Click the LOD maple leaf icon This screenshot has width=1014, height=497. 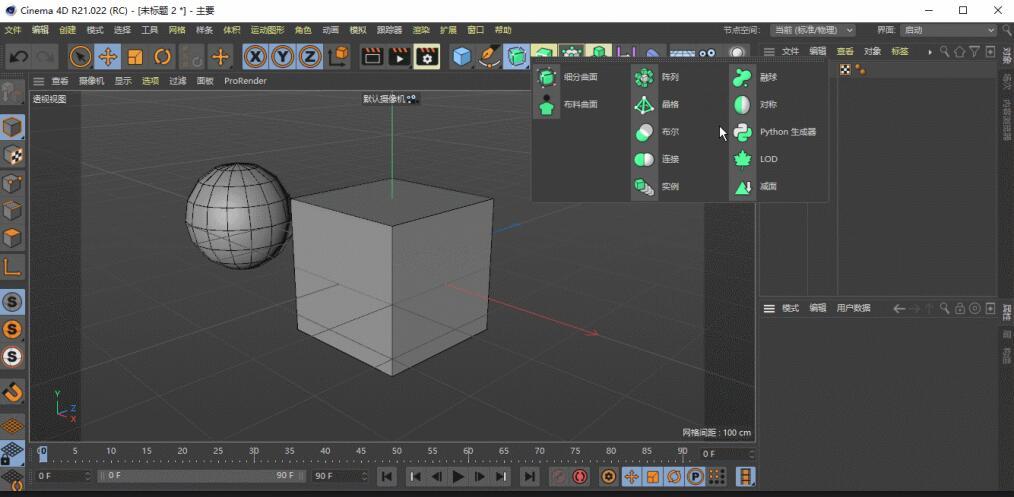tap(743, 159)
